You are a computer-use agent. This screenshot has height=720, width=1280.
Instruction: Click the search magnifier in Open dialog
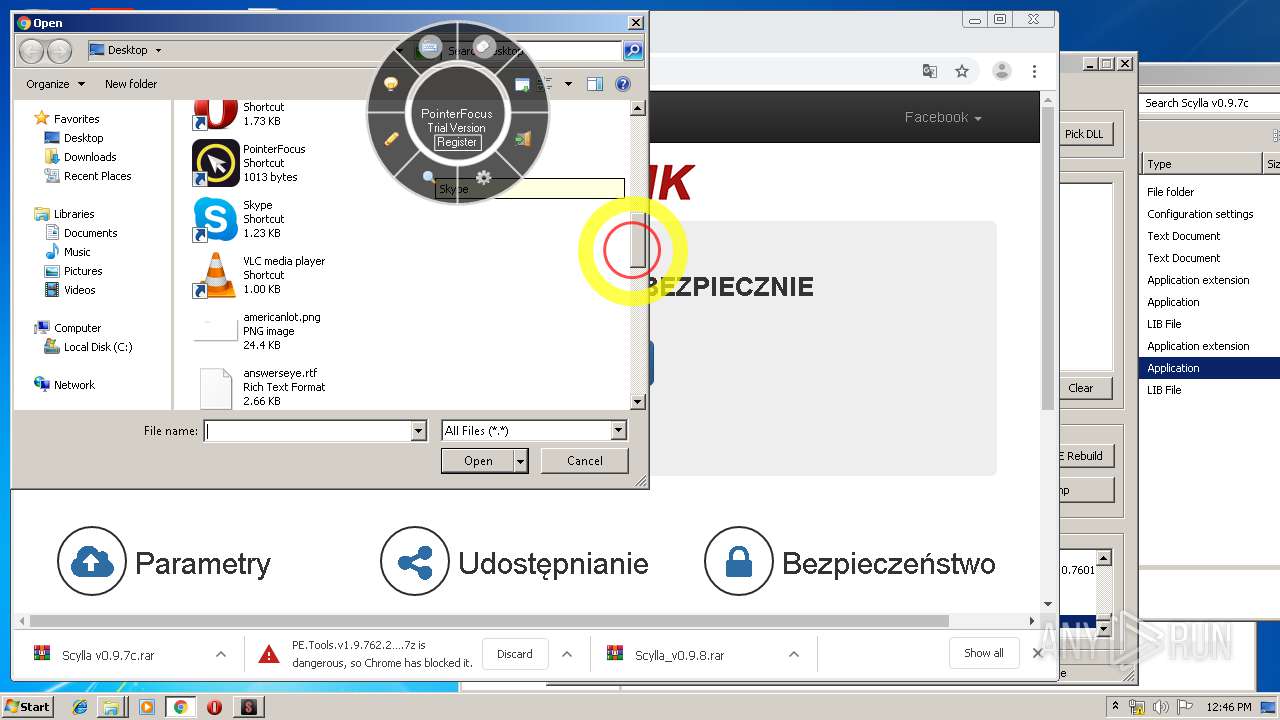(x=632, y=50)
